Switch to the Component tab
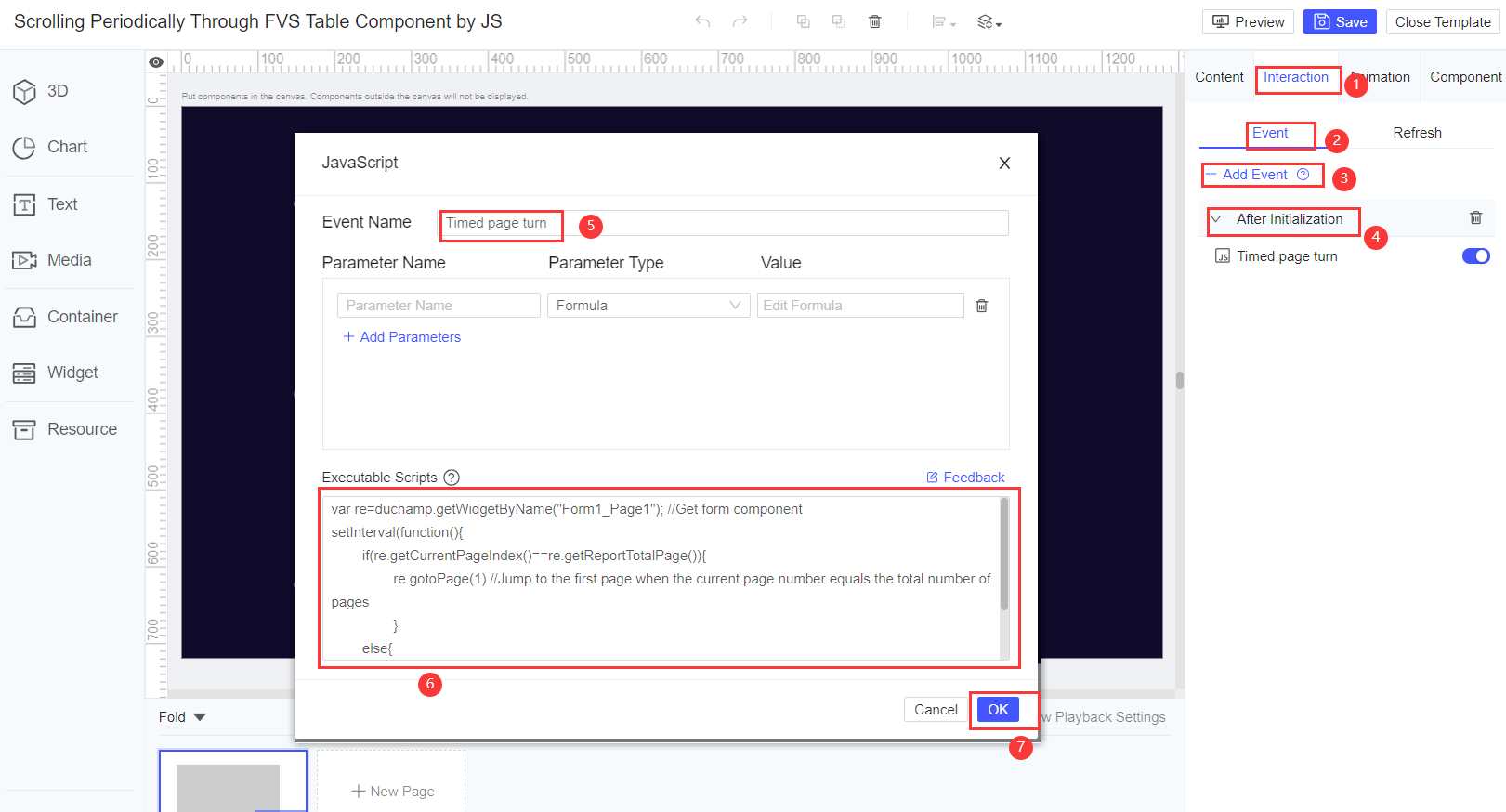This screenshot has height=812, width=1506. click(x=1465, y=77)
